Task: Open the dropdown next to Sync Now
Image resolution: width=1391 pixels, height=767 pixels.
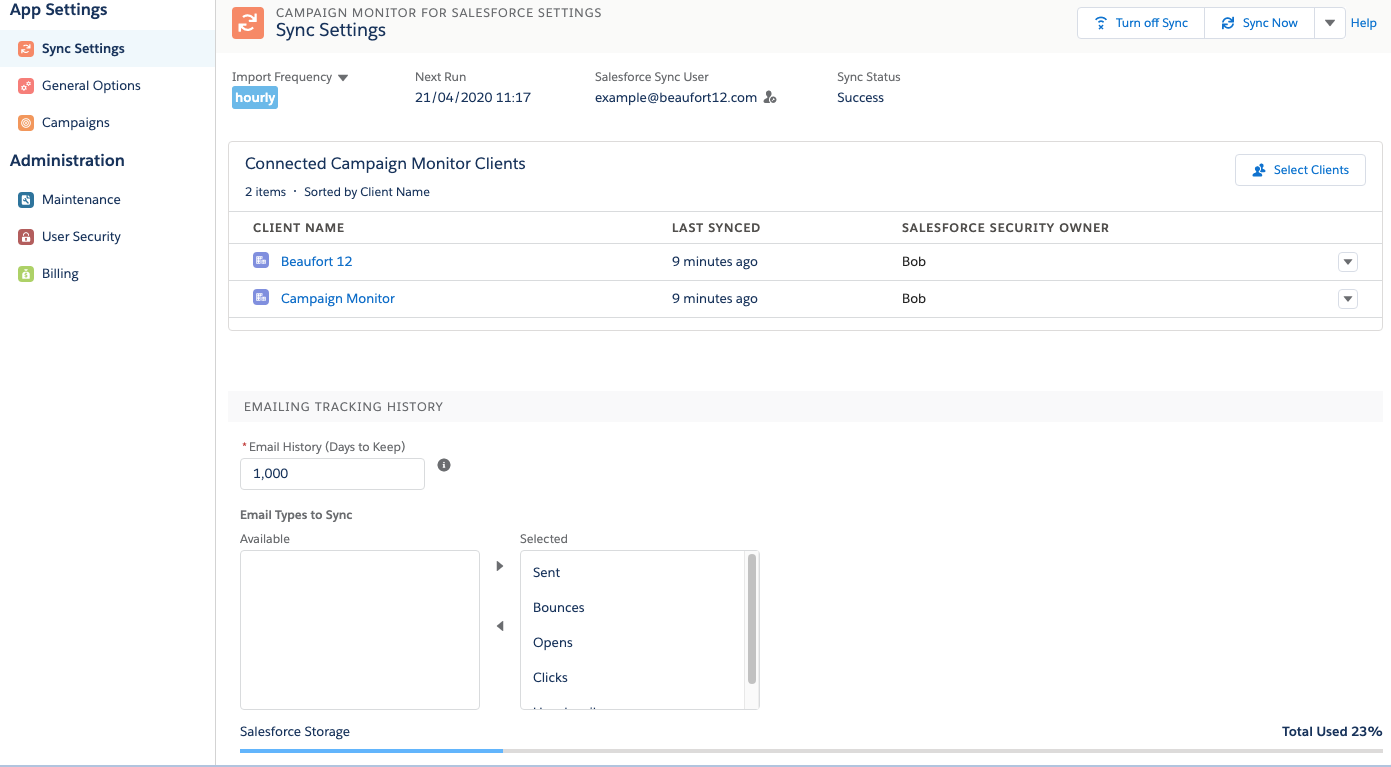Action: [1329, 23]
